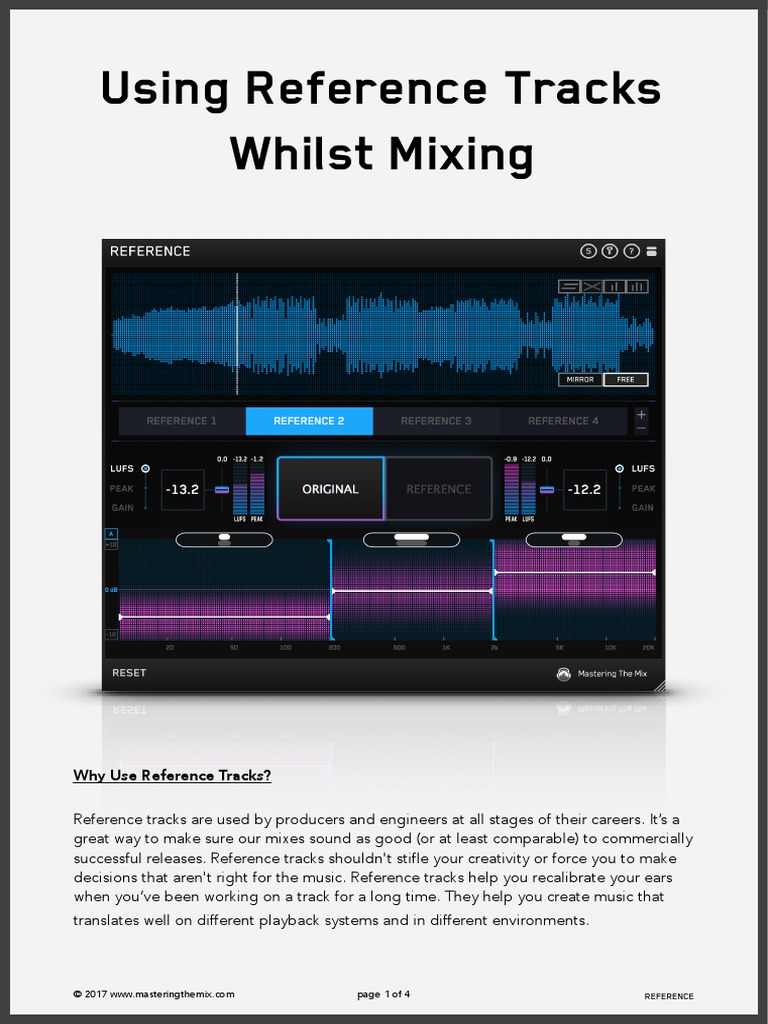Click the REFERENCE plugin title text
The image size is (768, 1024).
[x=150, y=251]
